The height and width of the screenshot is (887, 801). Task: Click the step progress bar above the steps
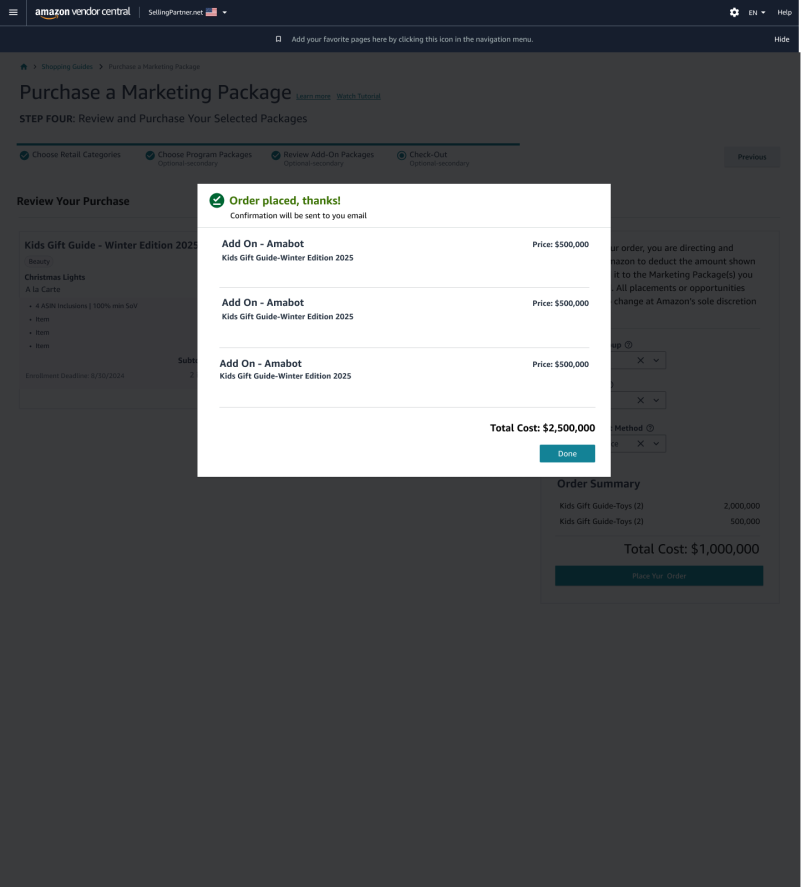pos(268,144)
